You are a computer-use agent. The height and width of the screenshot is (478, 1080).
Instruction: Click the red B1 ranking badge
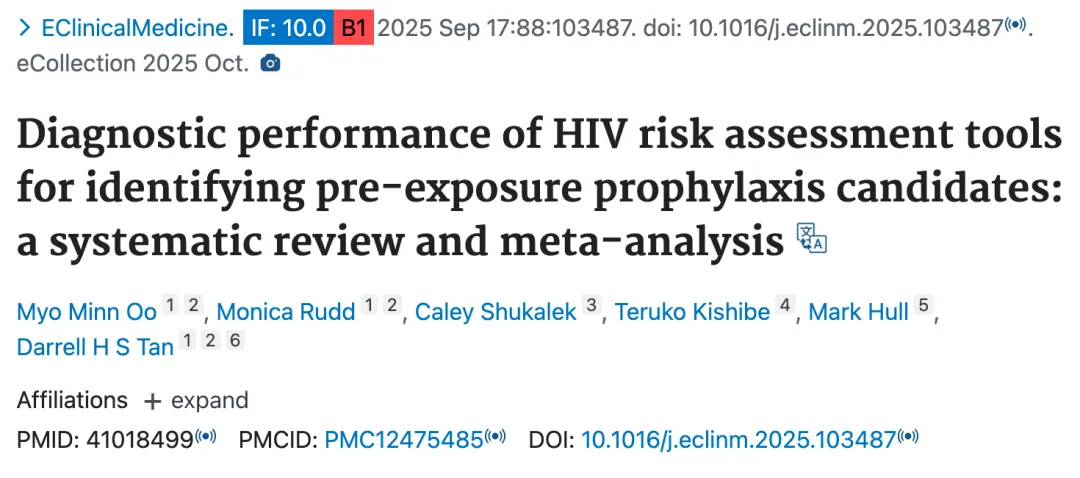354,28
